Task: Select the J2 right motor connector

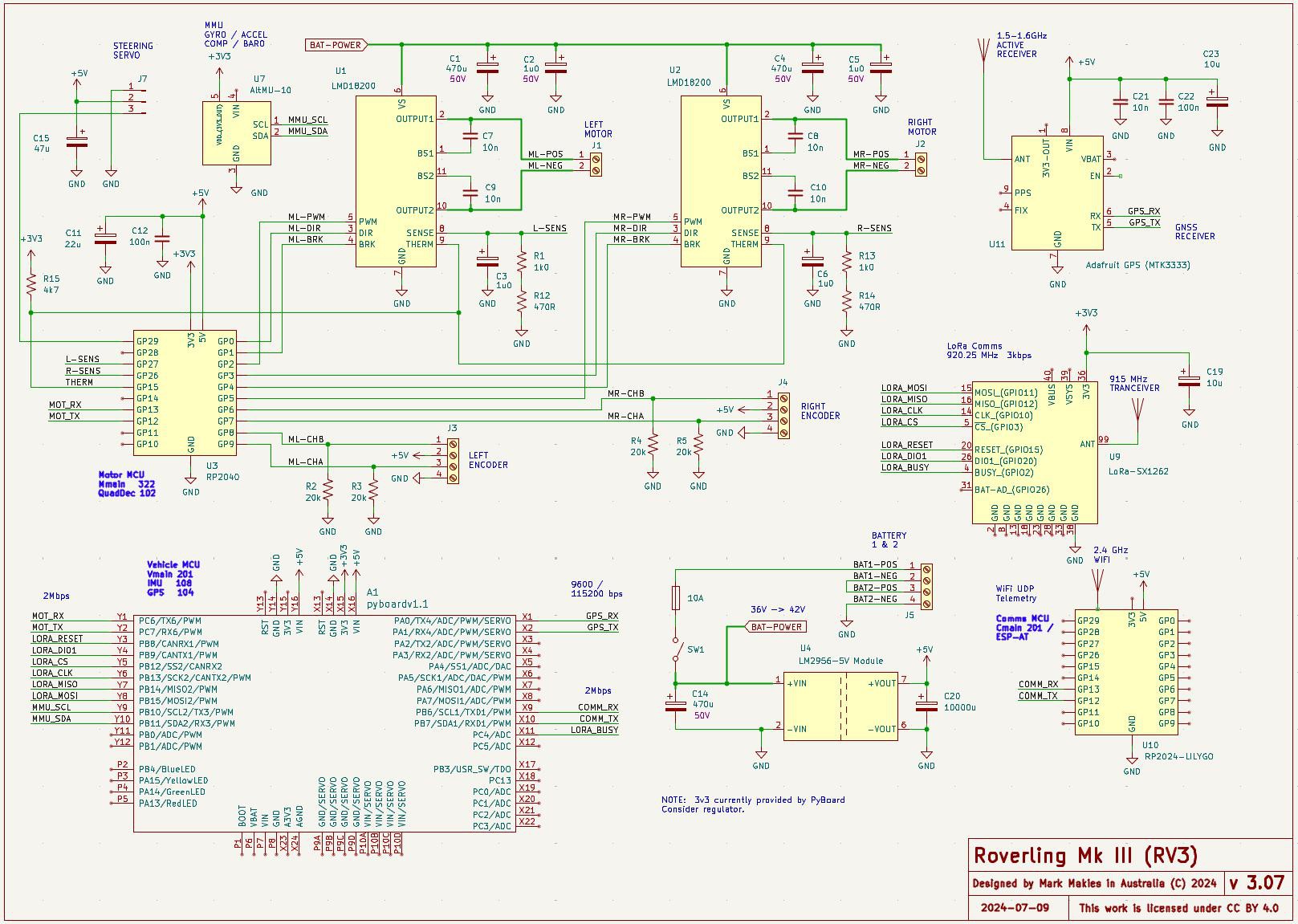Action: tap(921, 164)
